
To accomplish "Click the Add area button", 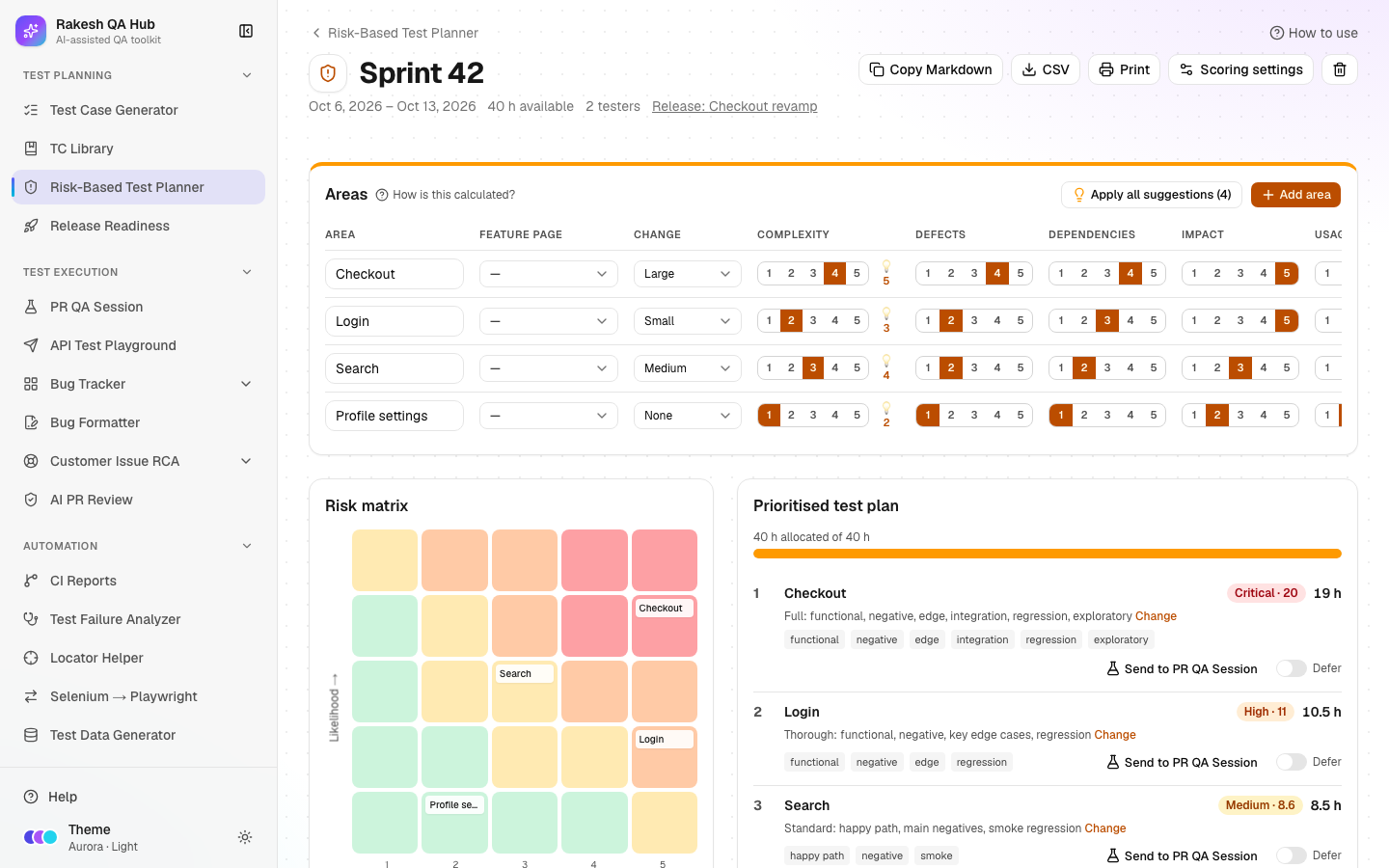I will [1295, 195].
